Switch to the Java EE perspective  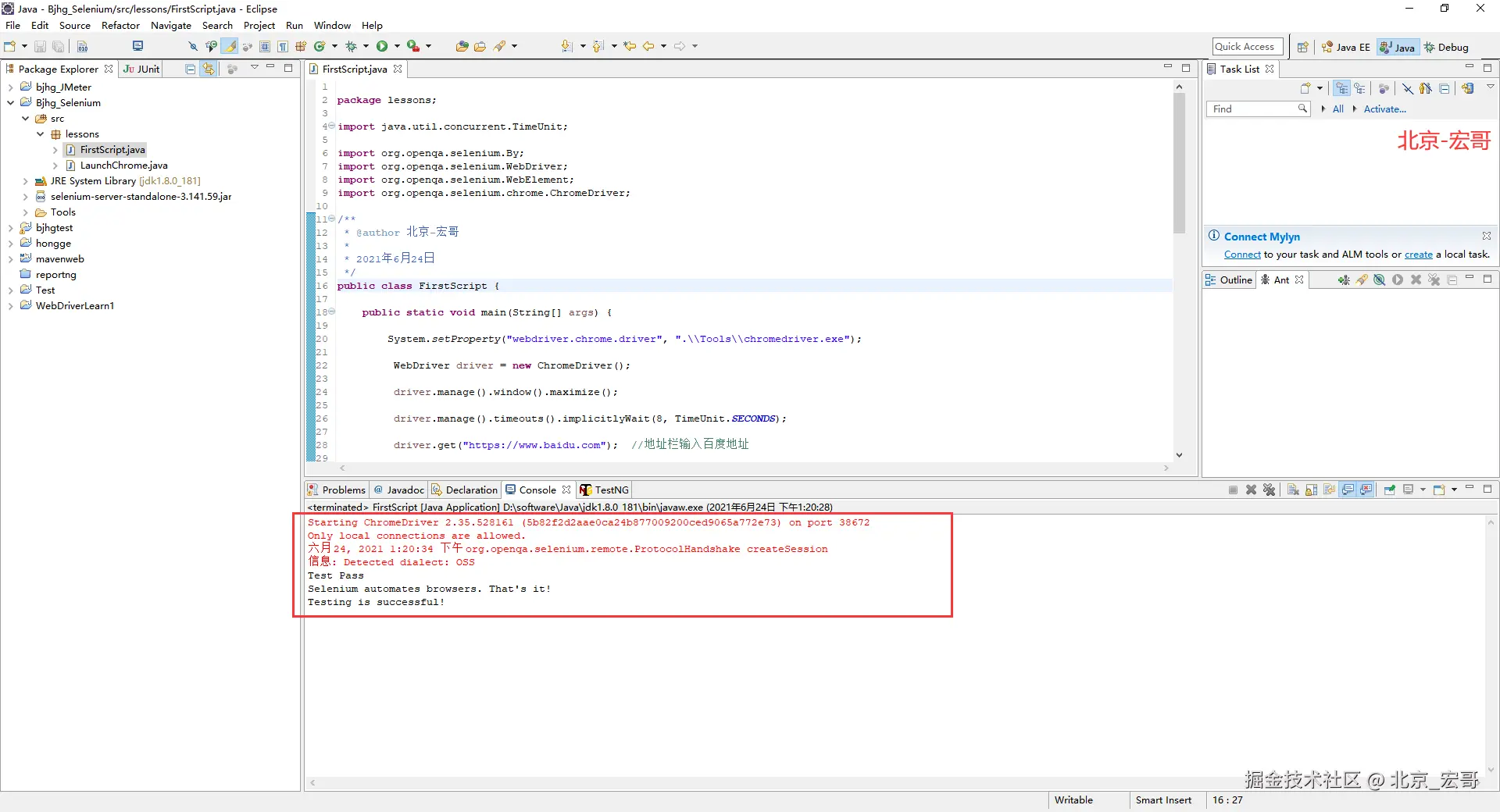[1345, 47]
